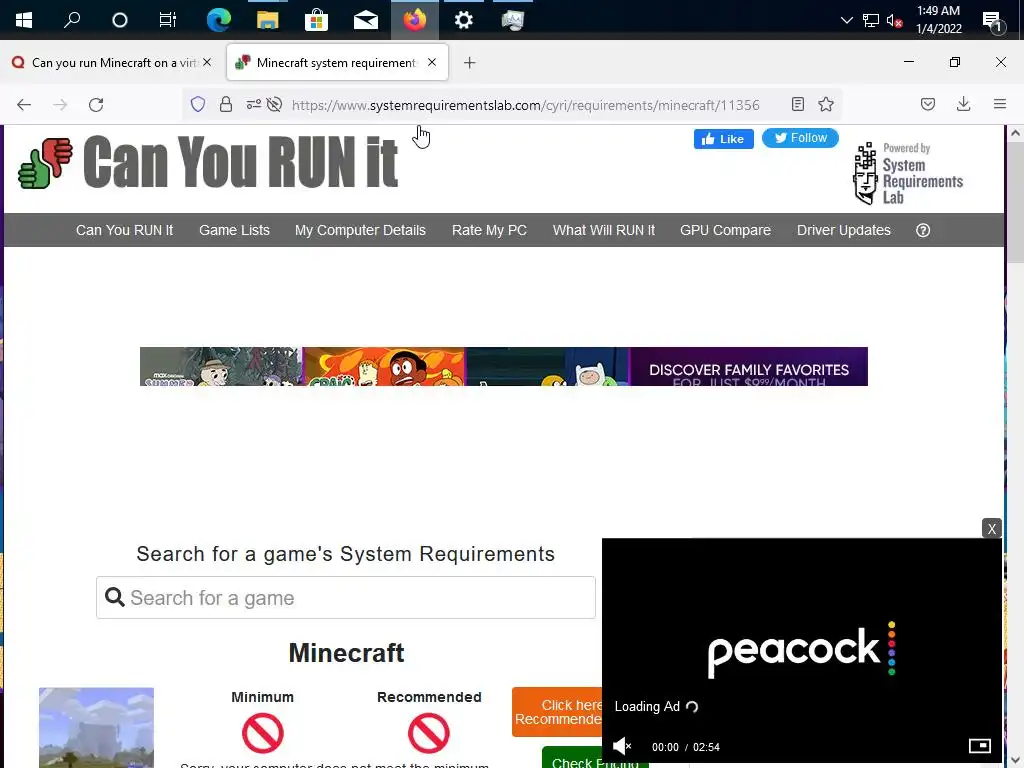Open a new Firefox tab
The height and width of the screenshot is (768, 1024).
(470, 63)
